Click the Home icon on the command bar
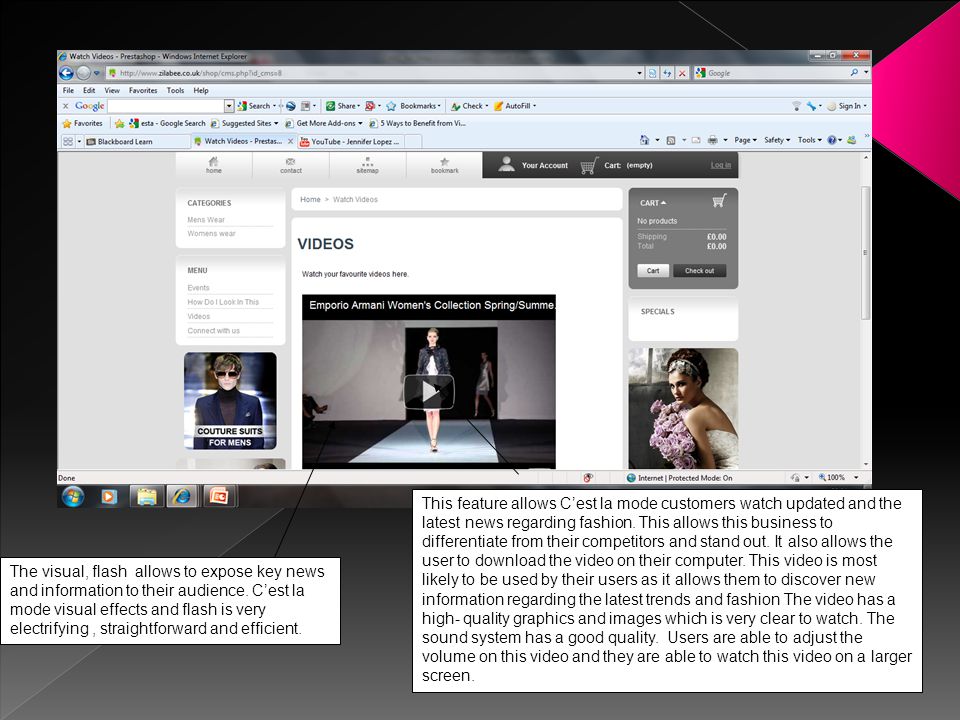This screenshot has height=720, width=960. pyautogui.click(x=644, y=140)
